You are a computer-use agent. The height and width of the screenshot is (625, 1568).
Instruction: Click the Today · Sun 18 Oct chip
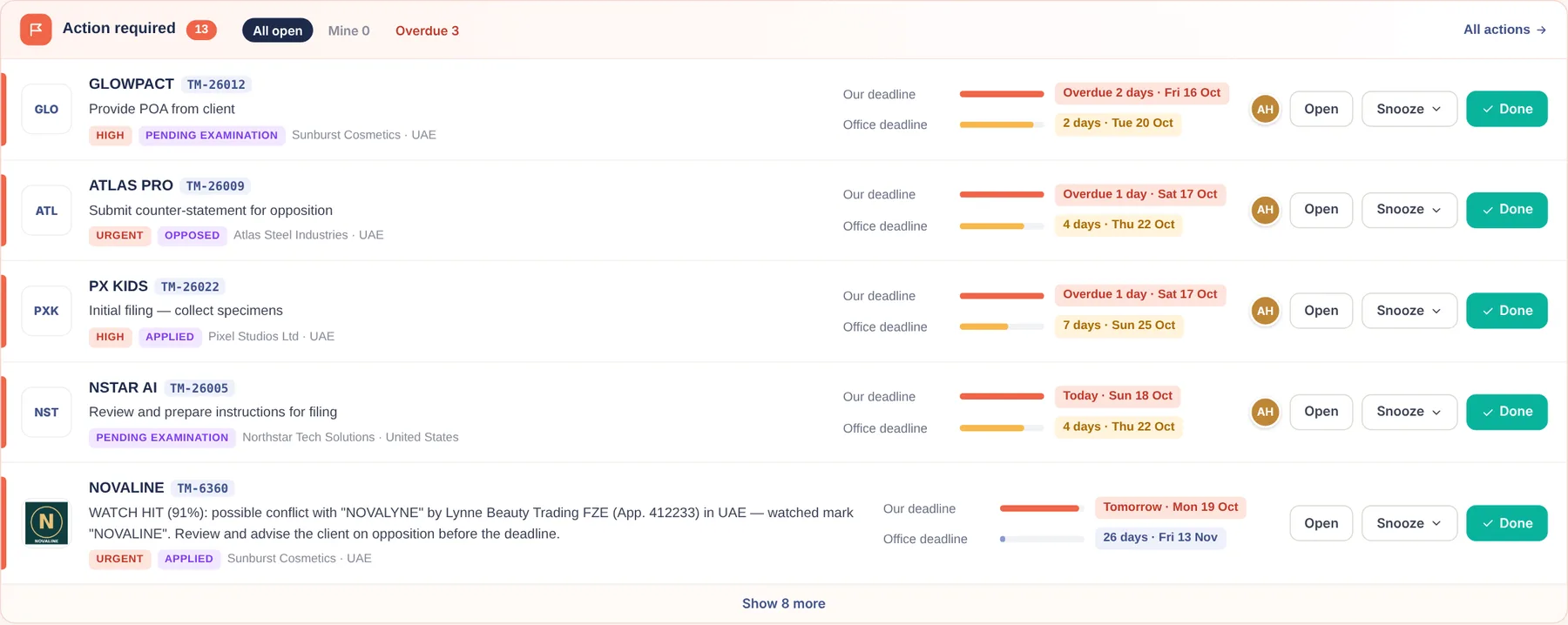(x=1118, y=396)
